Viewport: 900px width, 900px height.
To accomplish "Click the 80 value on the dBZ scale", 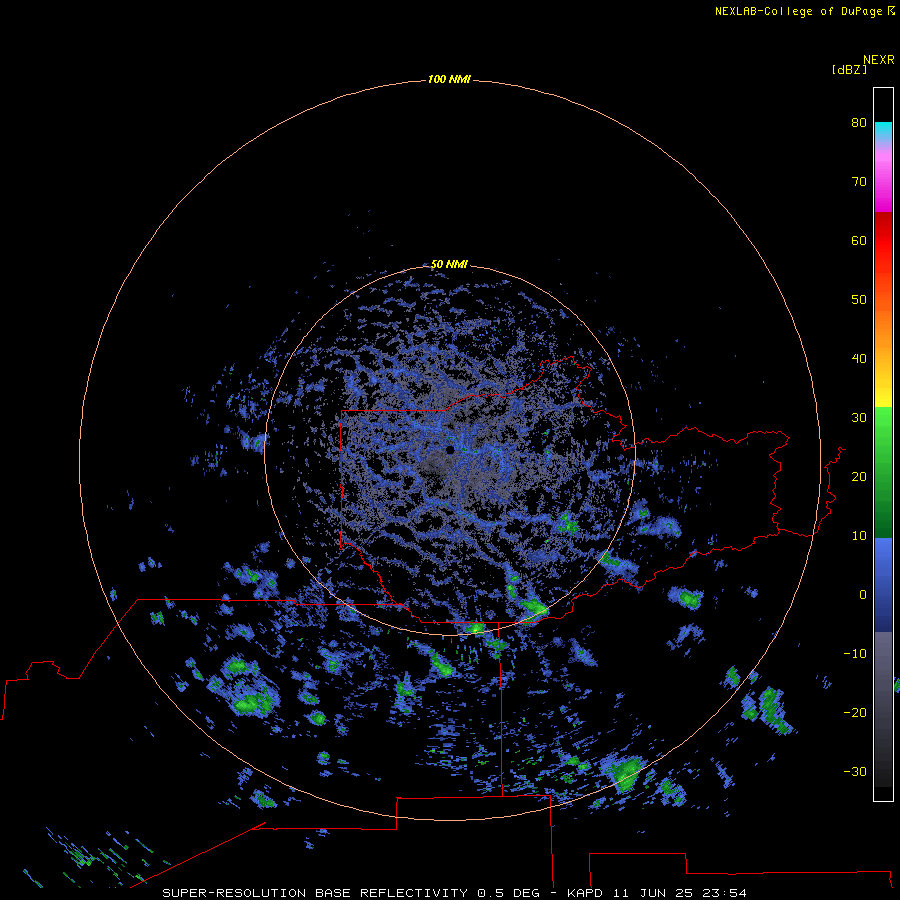I will point(859,122).
